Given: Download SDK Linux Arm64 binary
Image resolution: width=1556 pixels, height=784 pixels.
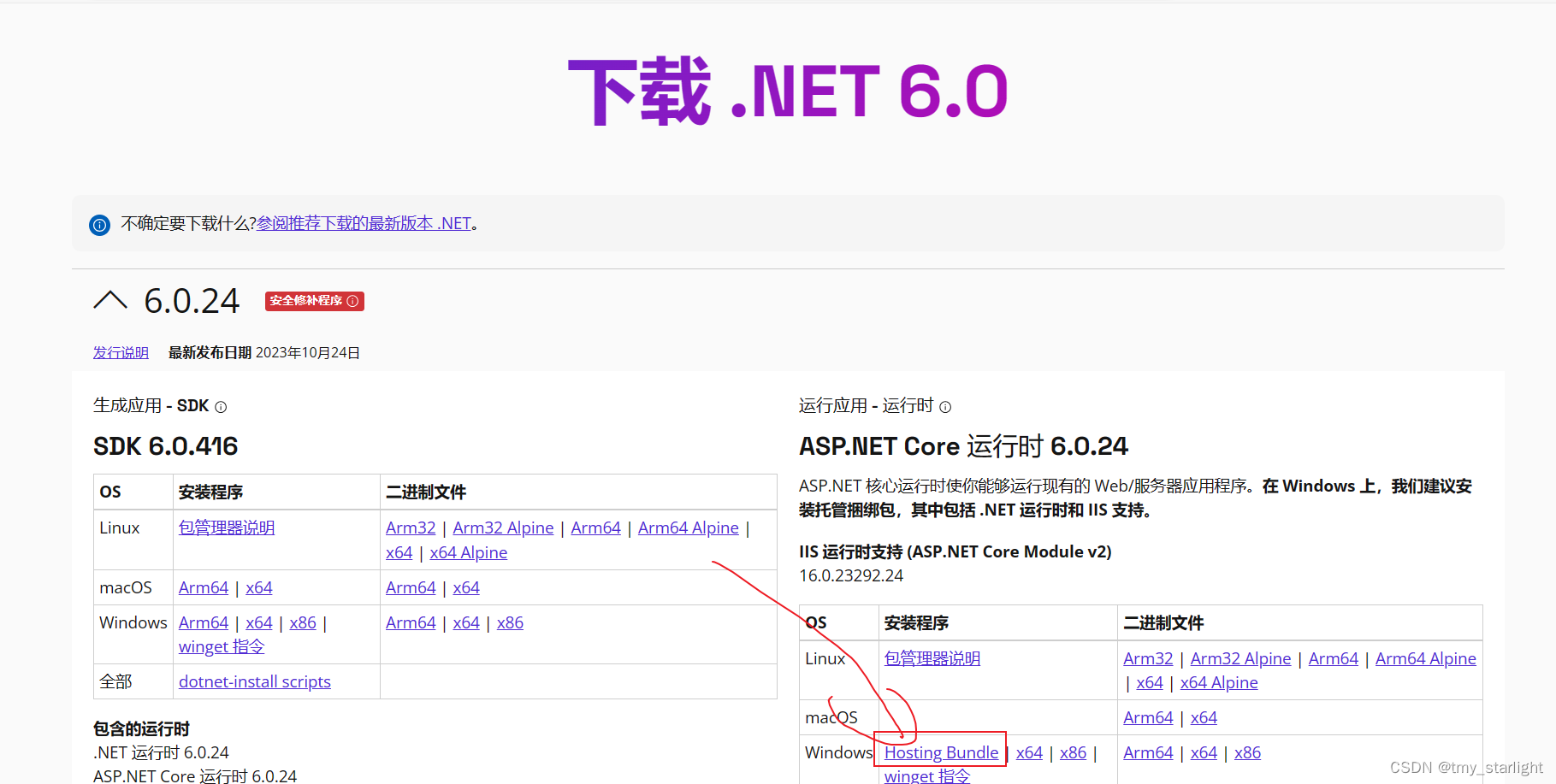Looking at the screenshot, I should click(x=595, y=528).
